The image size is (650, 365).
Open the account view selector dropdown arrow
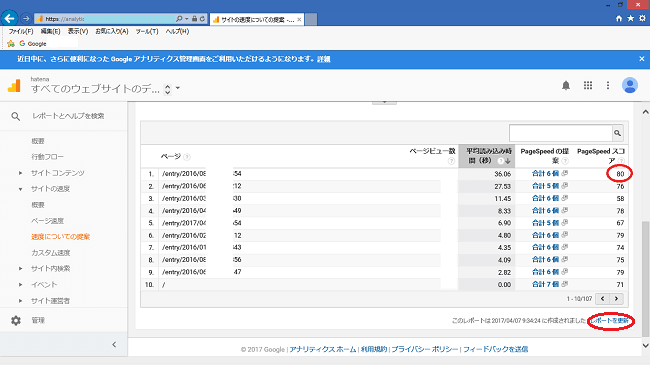[178, 88]
